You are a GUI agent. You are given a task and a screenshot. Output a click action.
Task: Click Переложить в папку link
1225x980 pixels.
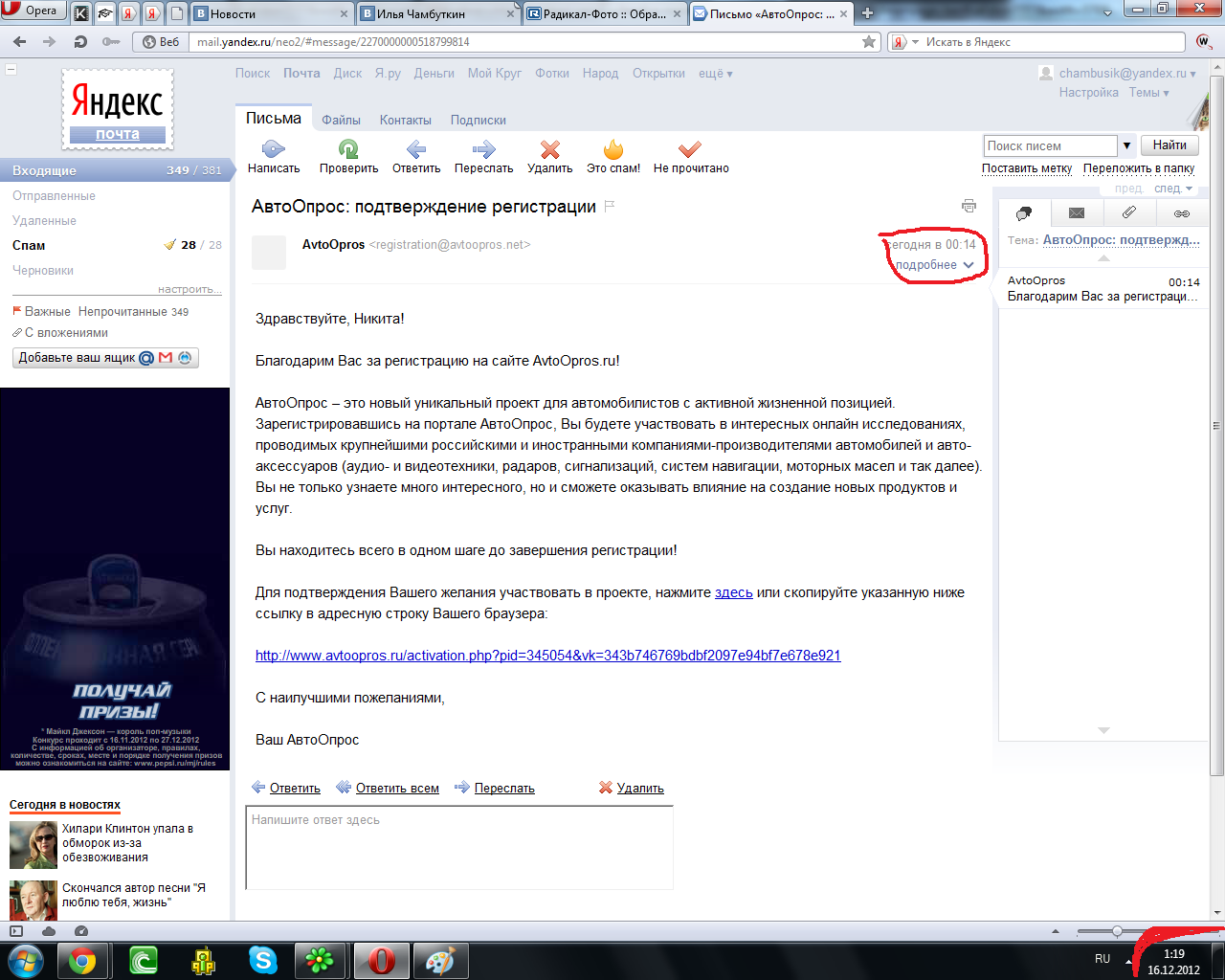pyautogui.click(x=1139, y=168)
